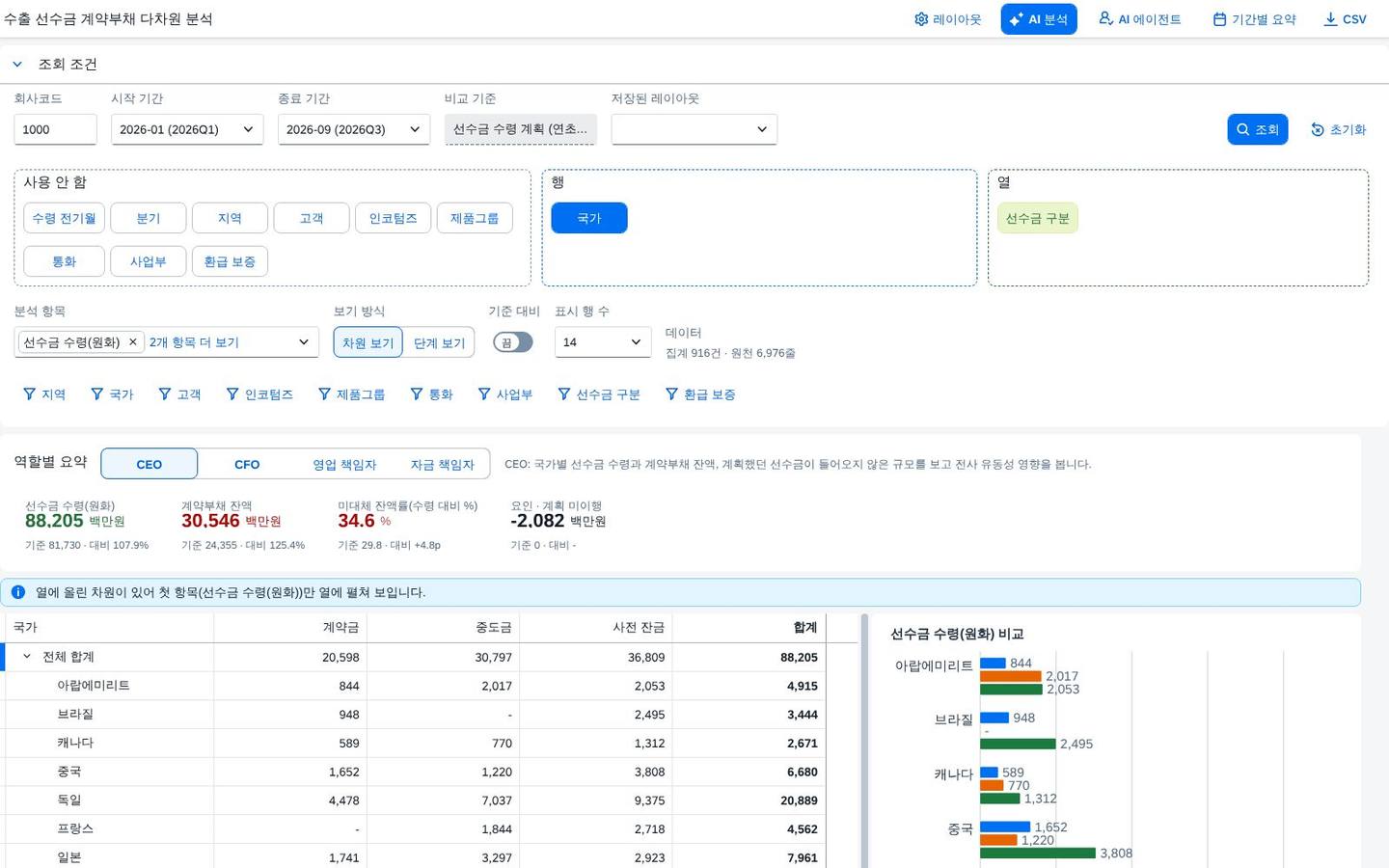The image size is (1389, 868).
Task: Switch to 차원 보기 mode
Action: (x=368, y=342)
